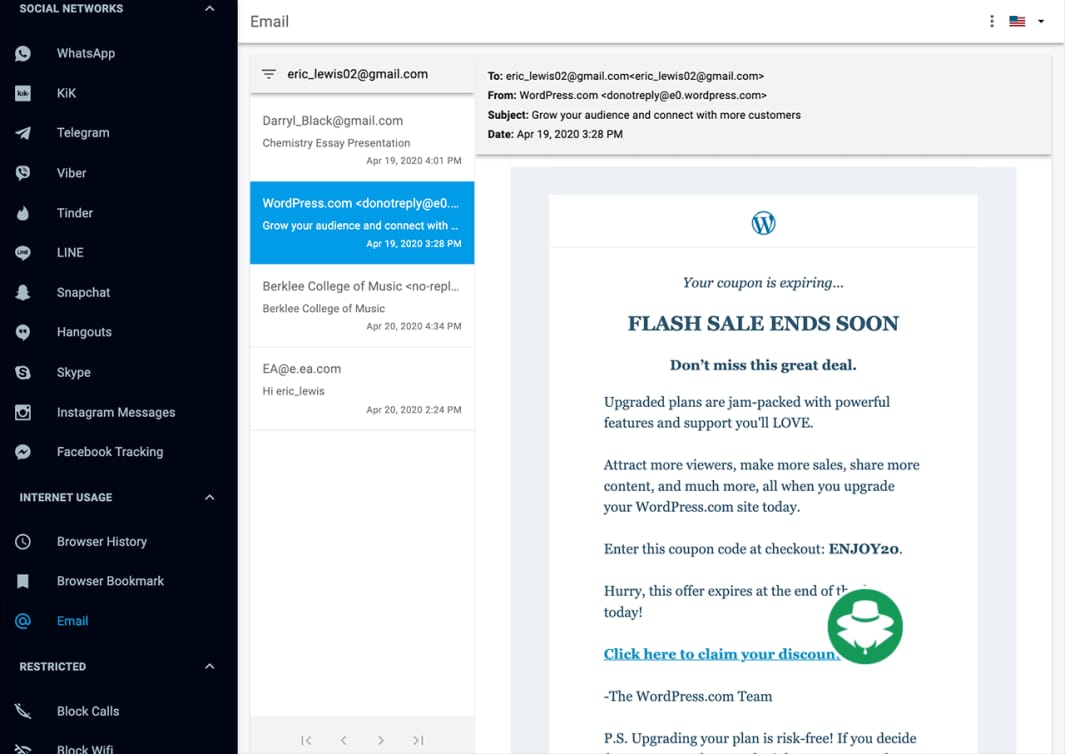The width and height of the screenshot is (1065, 754).
Task: Collapse the RESTRICTED section
Action: pos(209,666)
